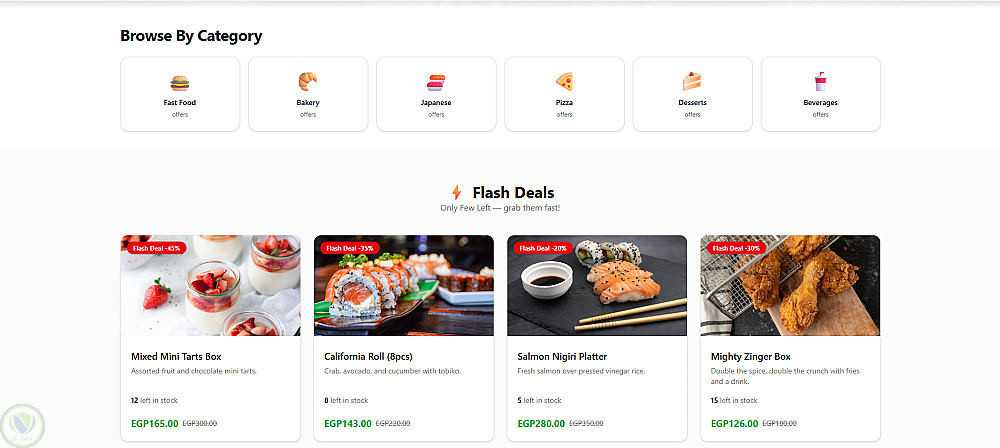Click the Flash Deals lightning bolt icon

point(456,192)
